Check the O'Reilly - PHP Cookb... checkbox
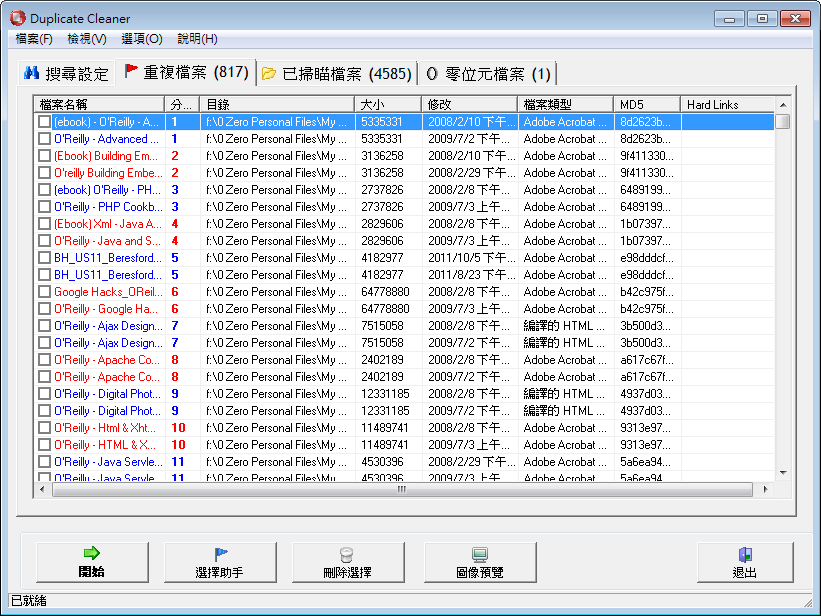 coord(45,207)
